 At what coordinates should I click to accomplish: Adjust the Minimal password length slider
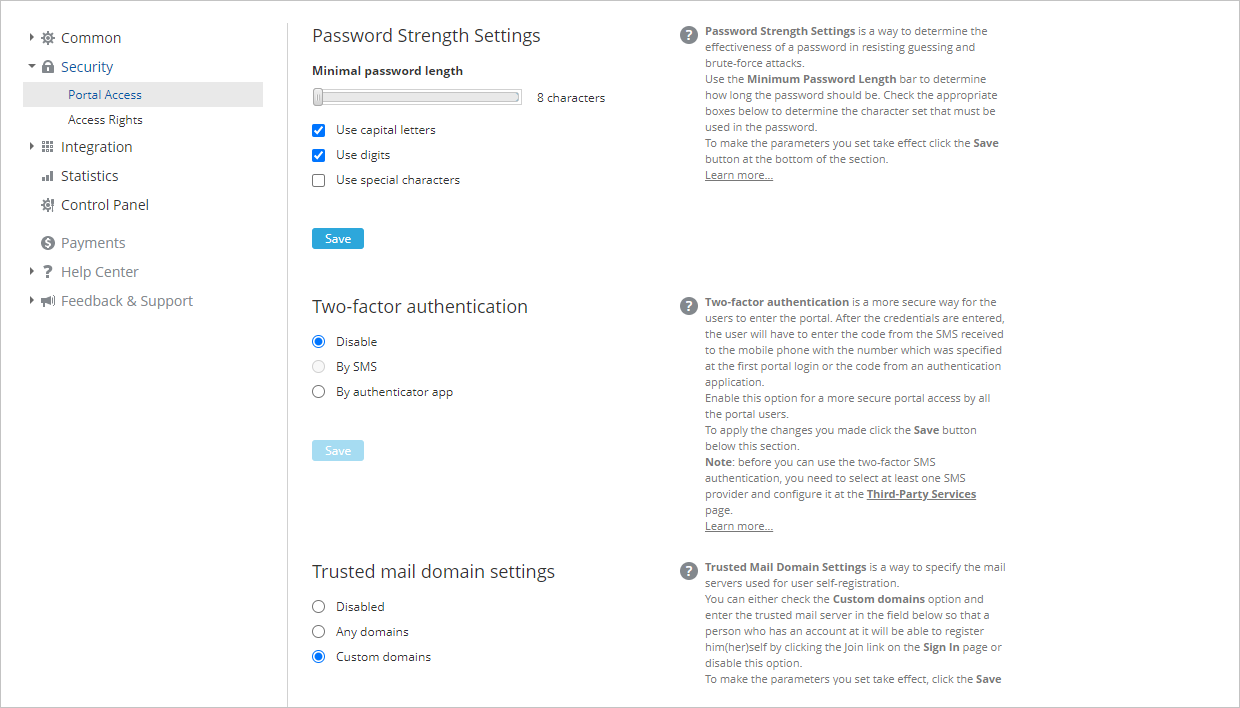[x=318, y=96]
